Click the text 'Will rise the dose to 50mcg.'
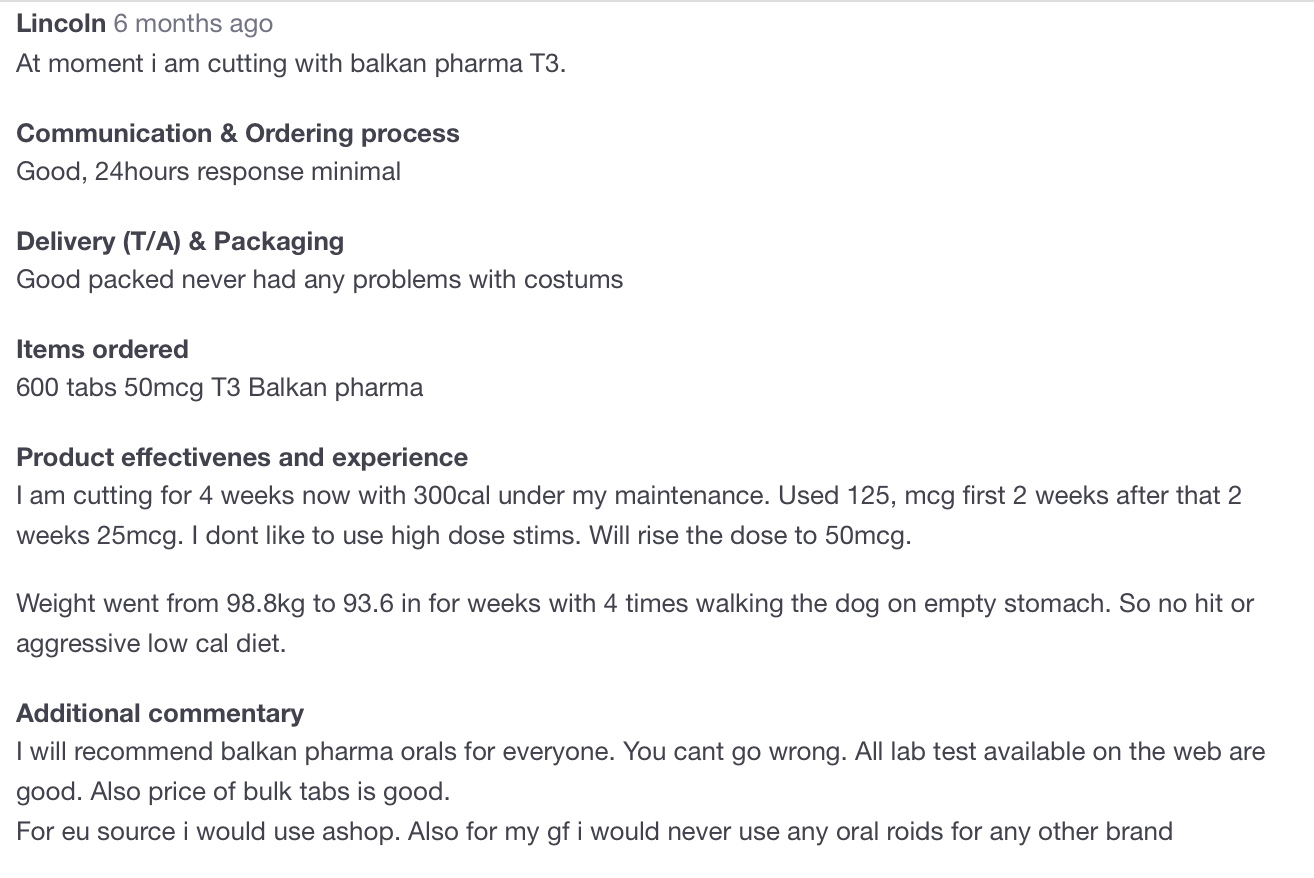The width and height of the screenshot is (1314, 878). click(750, 536)
